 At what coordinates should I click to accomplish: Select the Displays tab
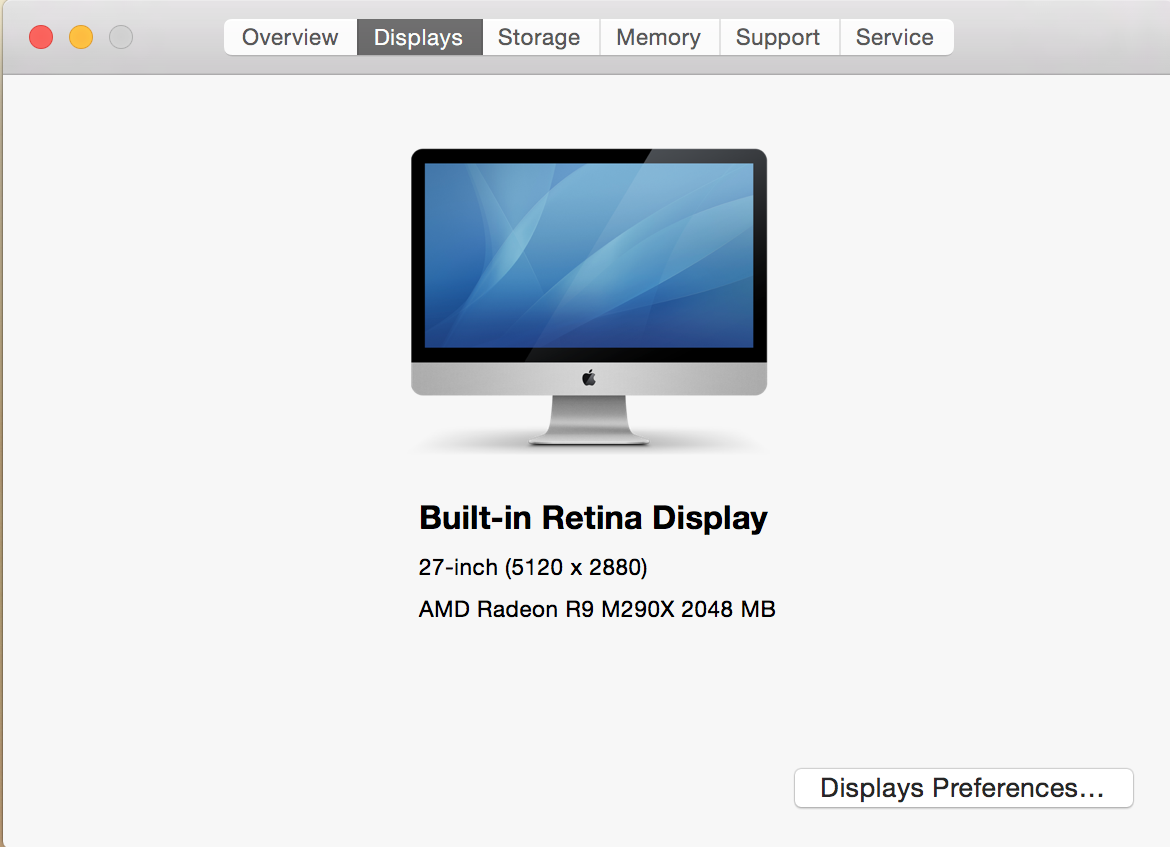(419, 37)
